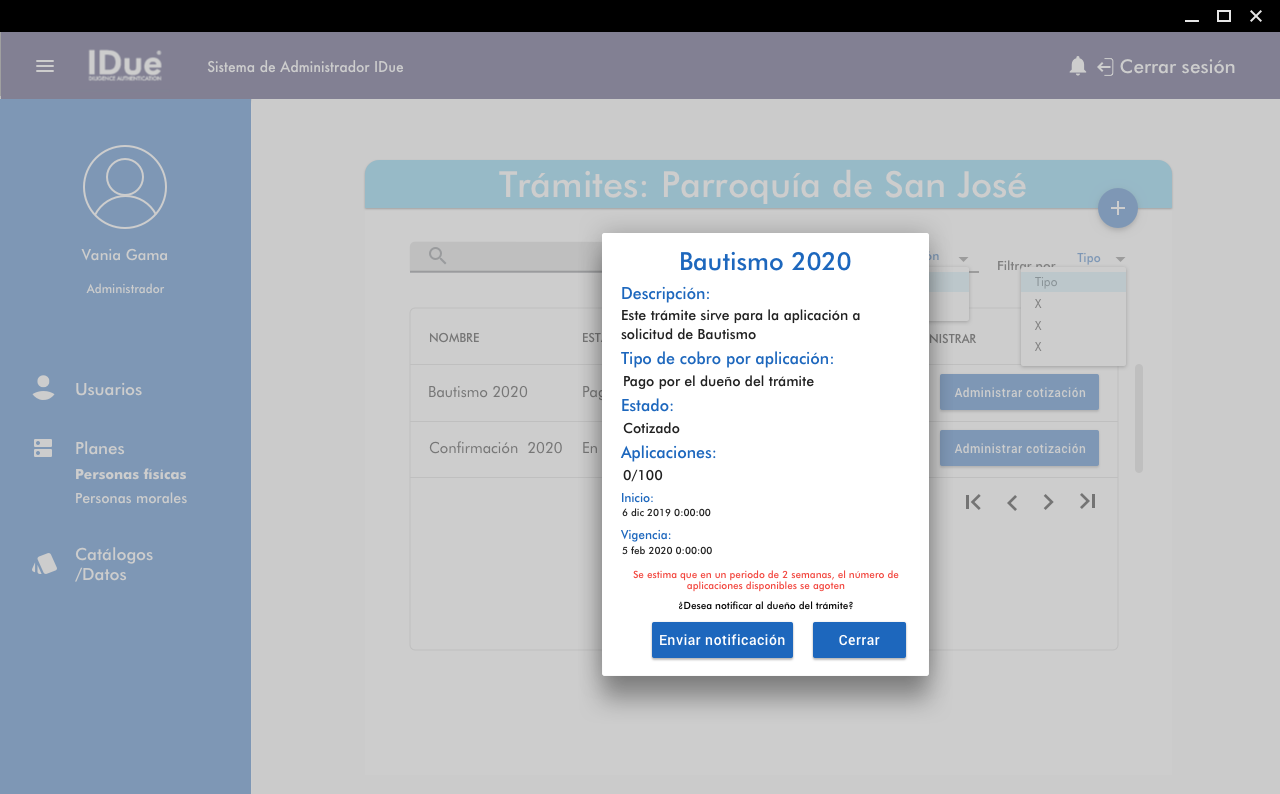1280x794 pixels.
Task: Go to the first page of results
Action: pyautogui.click(x=973, y=502)
